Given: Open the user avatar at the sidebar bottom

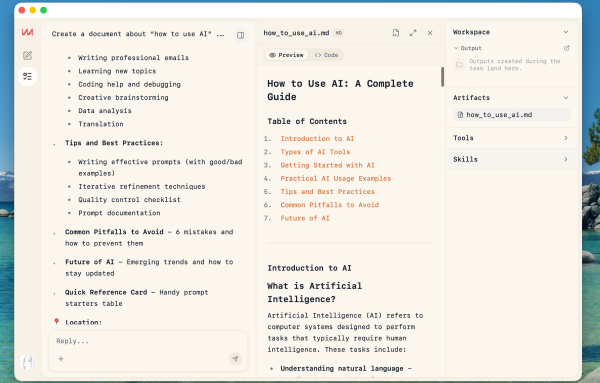Looking at the screenshot, I should (x=28, y=362).
